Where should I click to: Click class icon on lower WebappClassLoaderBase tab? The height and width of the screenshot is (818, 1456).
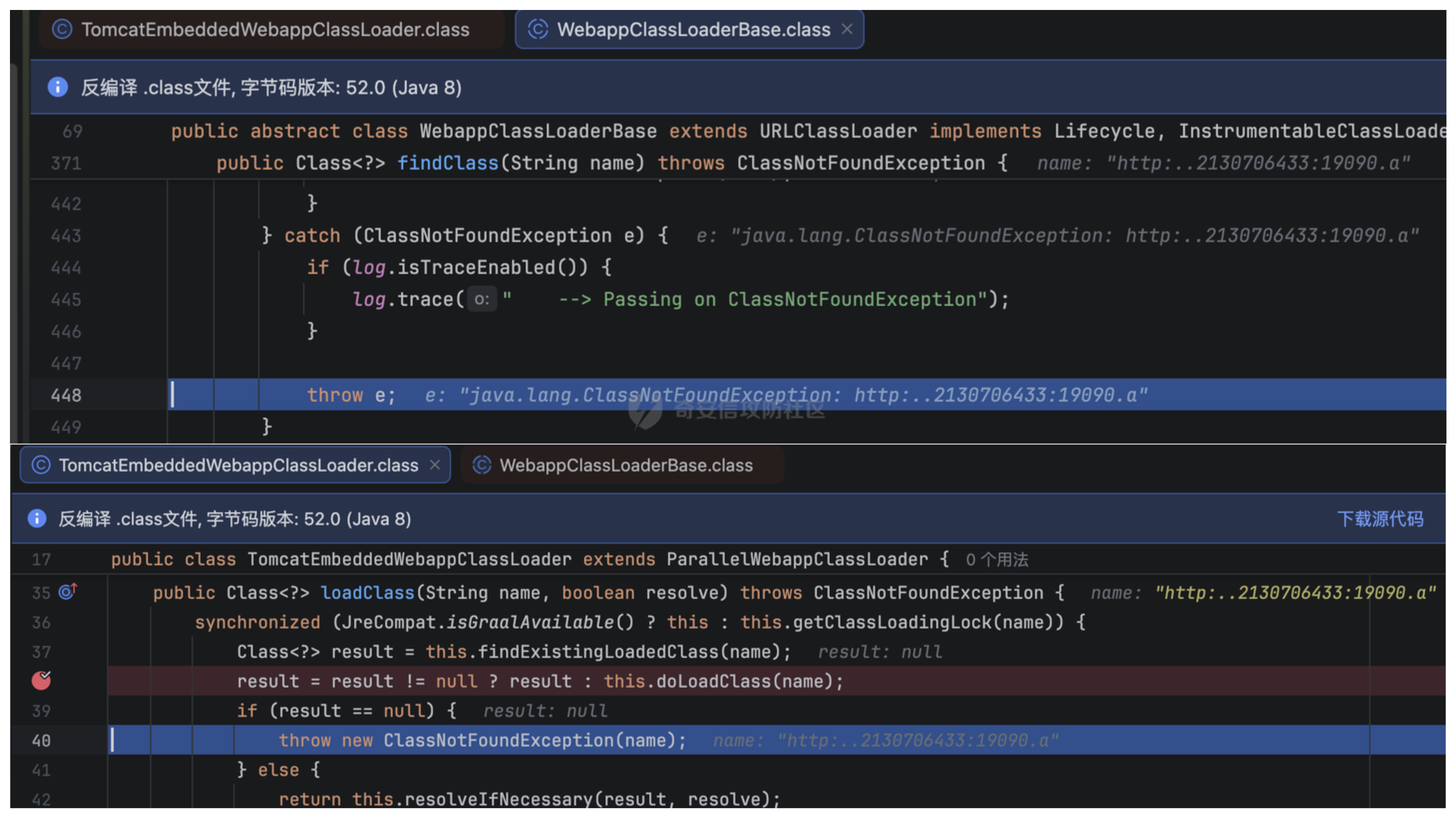pyautogui.click(x=482, y=465)
